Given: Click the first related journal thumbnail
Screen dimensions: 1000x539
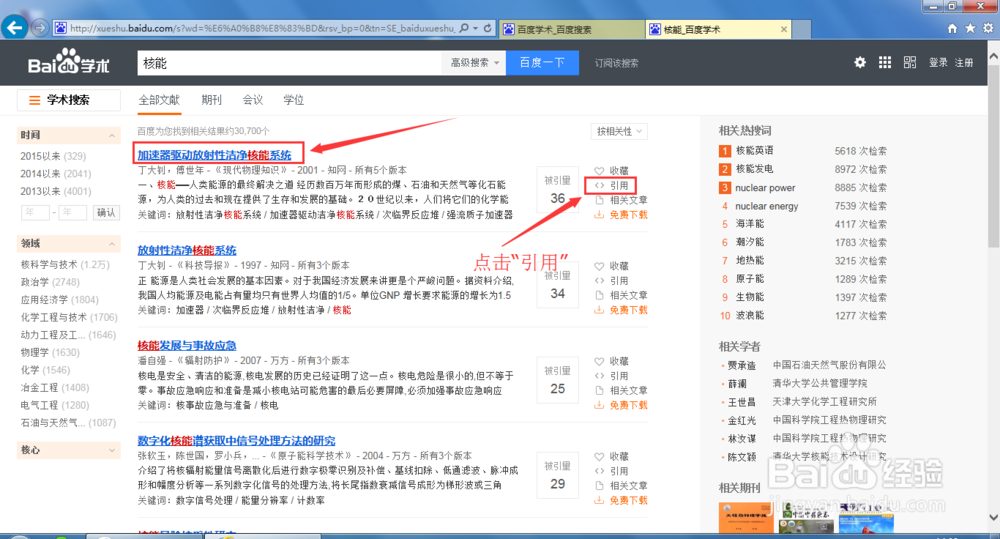Looking at the screenshot, I should 746,518.
